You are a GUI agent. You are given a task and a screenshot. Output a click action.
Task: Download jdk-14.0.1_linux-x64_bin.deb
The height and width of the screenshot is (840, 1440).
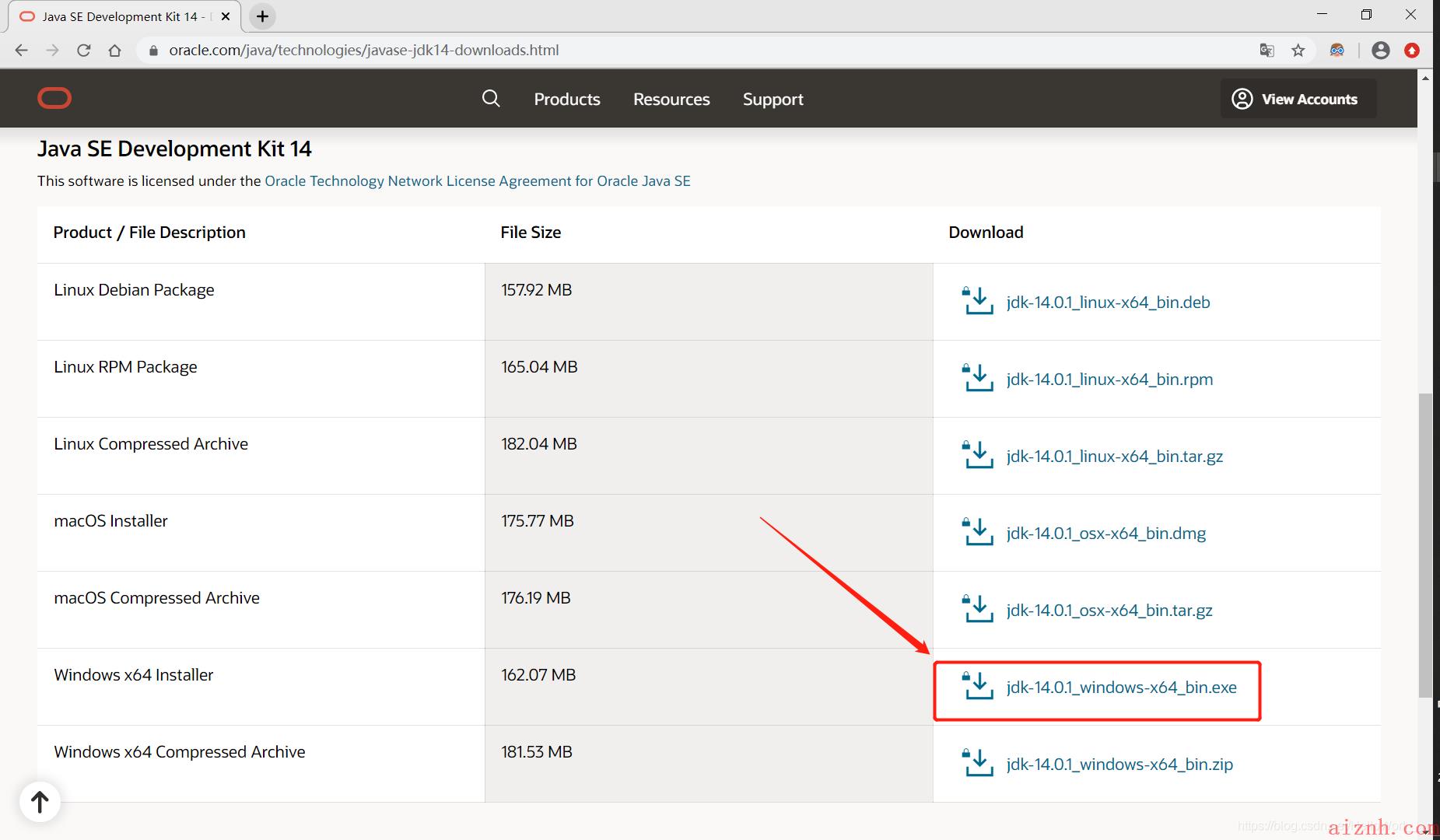pos(1108,303)
